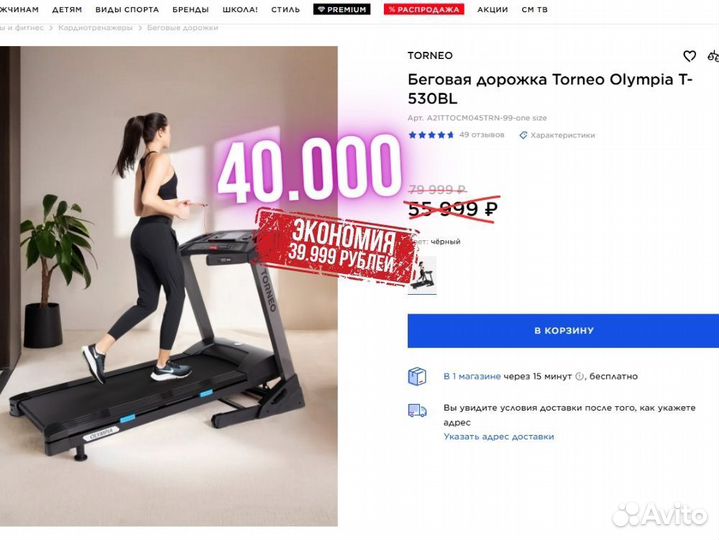Click the delivery truck icon
Viewport: 719px width, 540px height.
[x=417, y=410]
